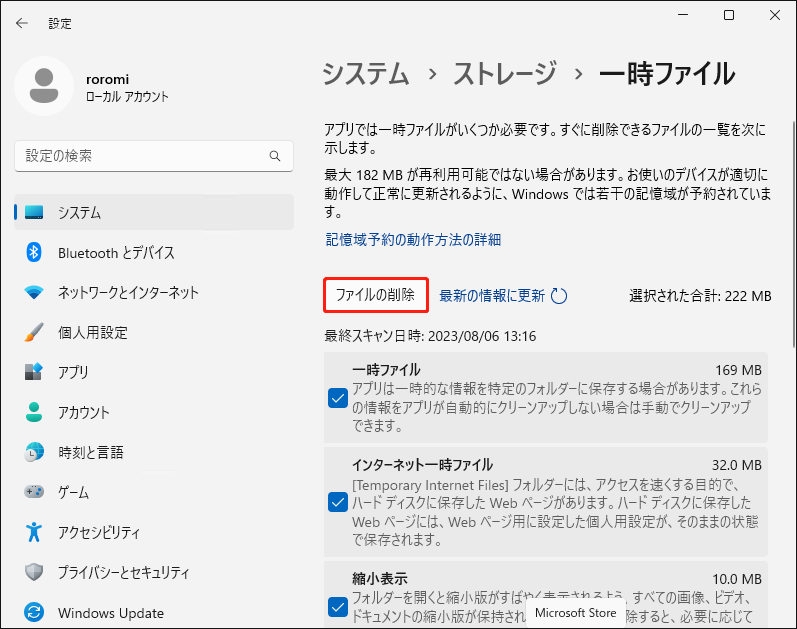This screenshot has width=797, height=629.
Task: Select プライバシーとセキュリティ in sidebar
Action: click(x=154, y=572)
